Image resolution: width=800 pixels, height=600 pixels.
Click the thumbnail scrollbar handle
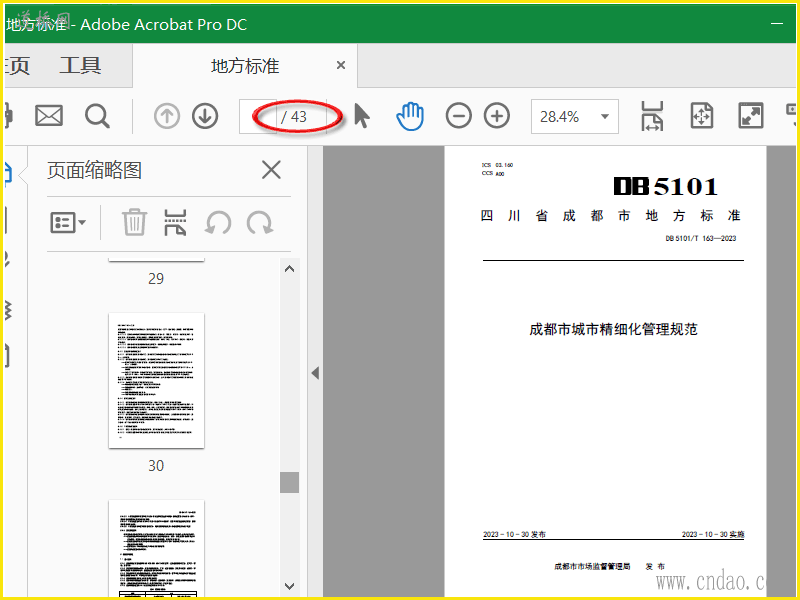click(289, 482)
